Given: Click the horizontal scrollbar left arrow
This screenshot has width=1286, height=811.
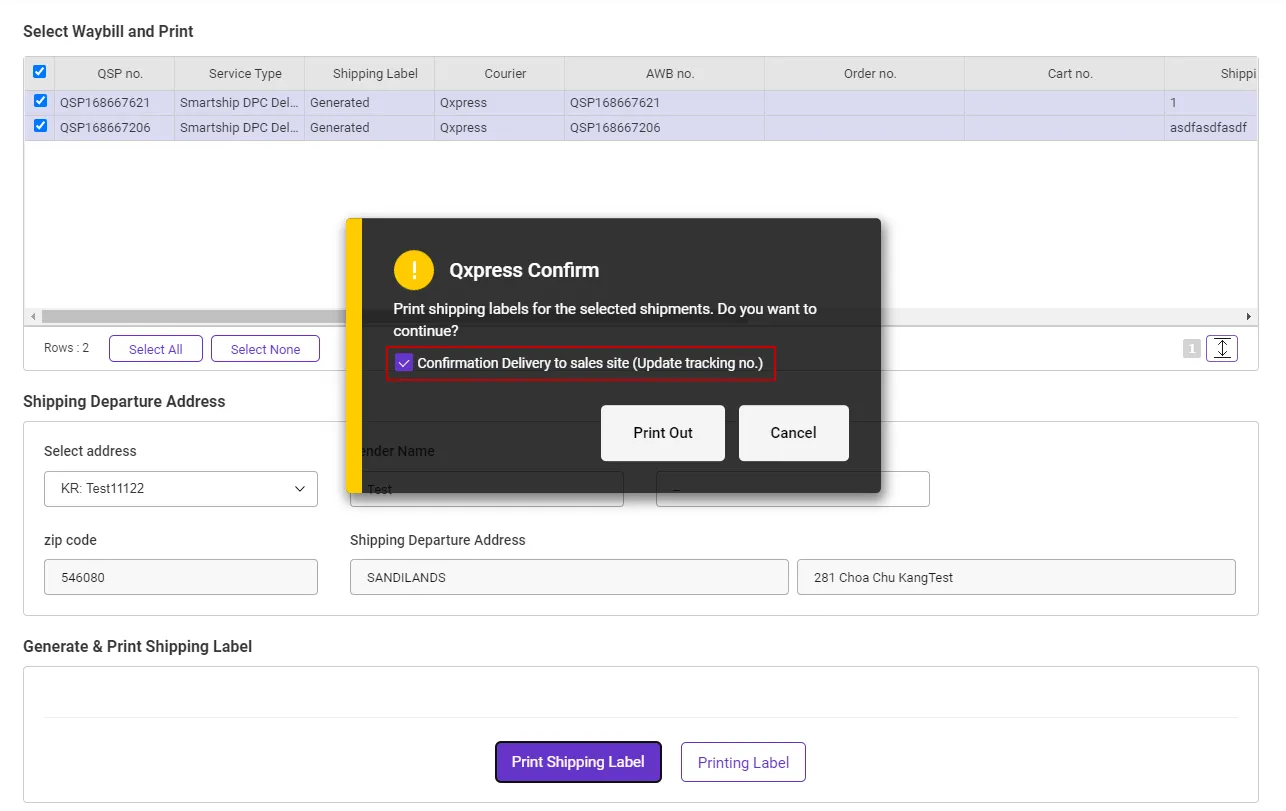Looking at the screenshot, I should pos(33,316).
